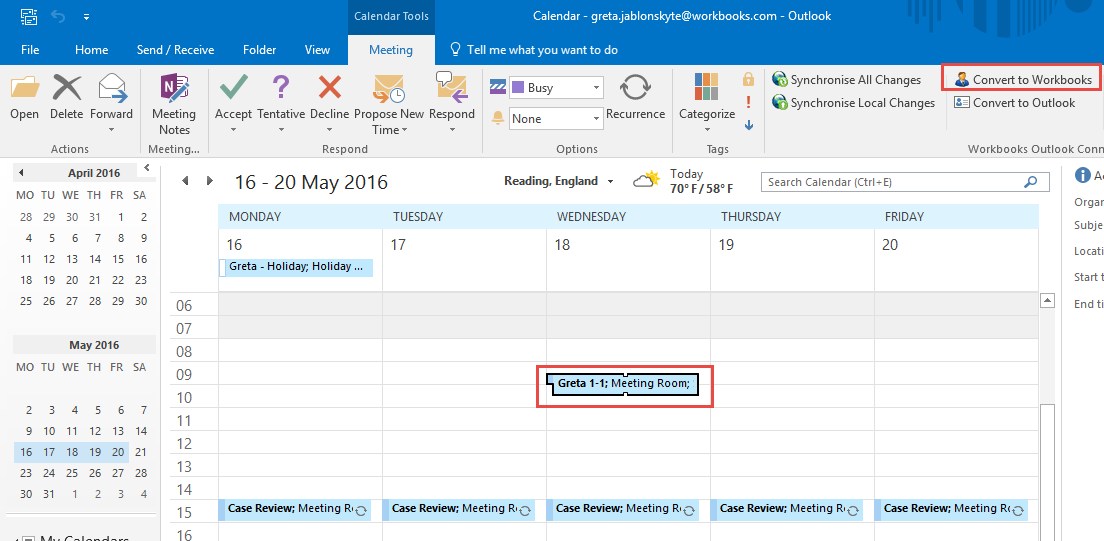Undo the last action in quick access
The image size is (1104, 541).
tap(58, 15)
